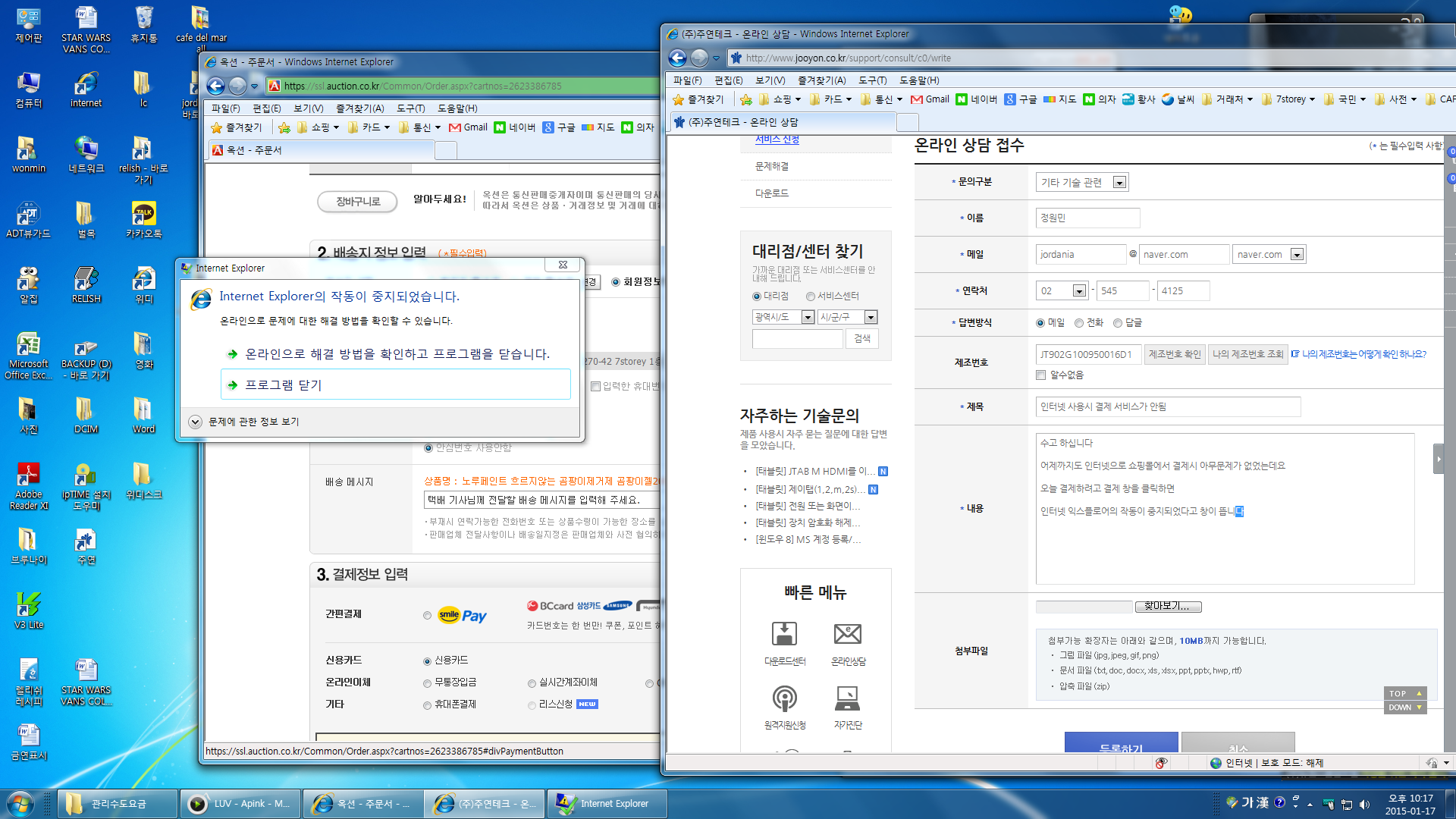Open 즐겨찾기(A) menu in Jooyon window
Screen dimensions: 1456x819
(x=821, y=80)
